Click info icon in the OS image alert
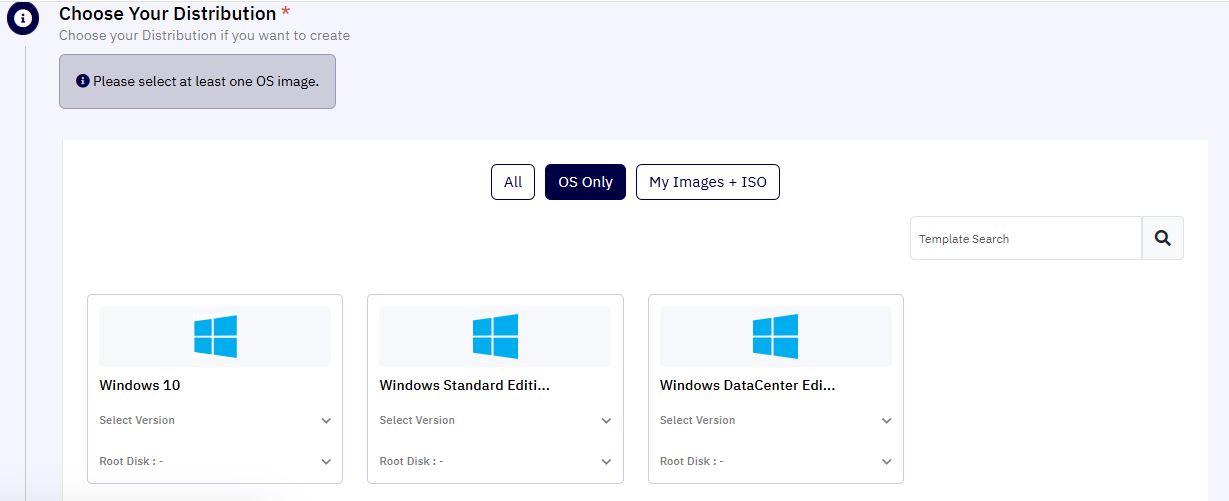This screenshot has width=1229, height=501. pyautogui.click(x=83, y=81)
